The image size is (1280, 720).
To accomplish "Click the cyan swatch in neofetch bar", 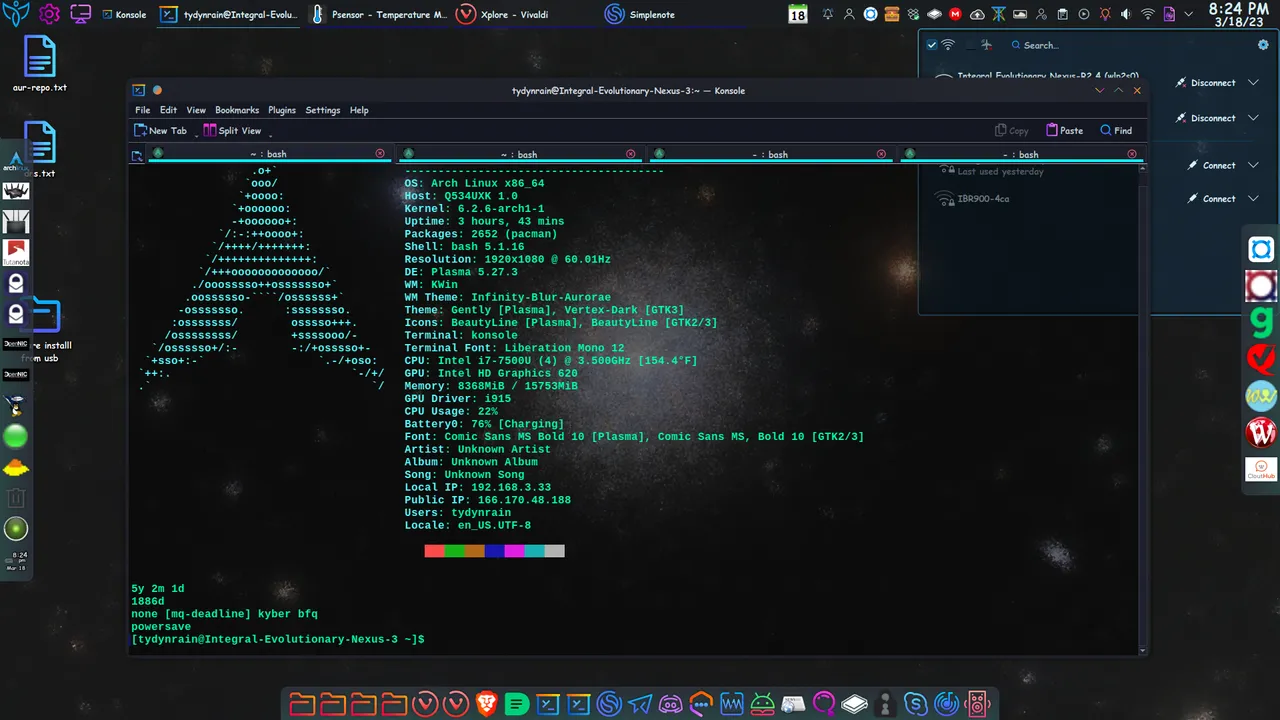I will click(x=534, y=551).
